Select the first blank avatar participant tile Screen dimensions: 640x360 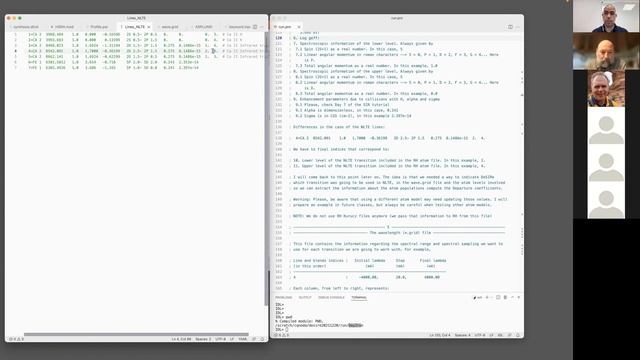[x=606, y=126]
